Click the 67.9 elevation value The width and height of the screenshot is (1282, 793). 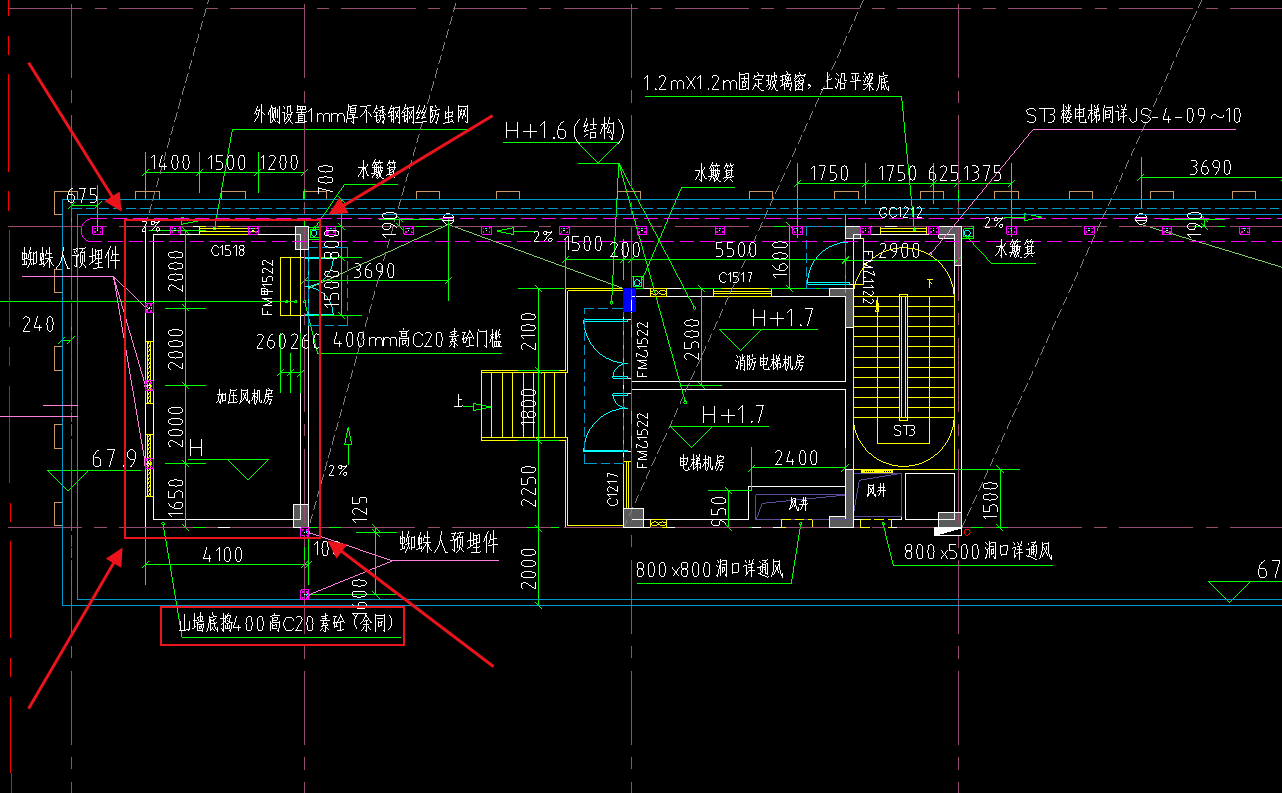(x=115, y=459)
